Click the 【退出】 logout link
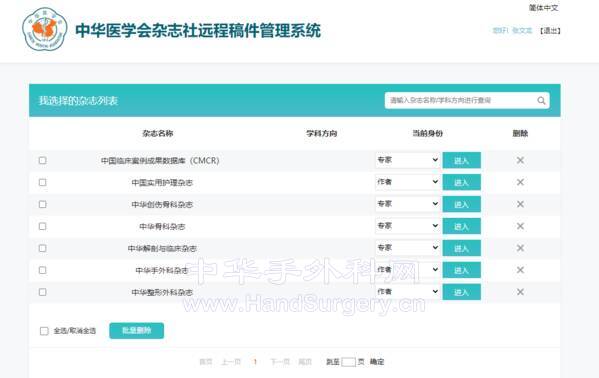The height and width of the screenshot is (378, 599). coord(550,31)
